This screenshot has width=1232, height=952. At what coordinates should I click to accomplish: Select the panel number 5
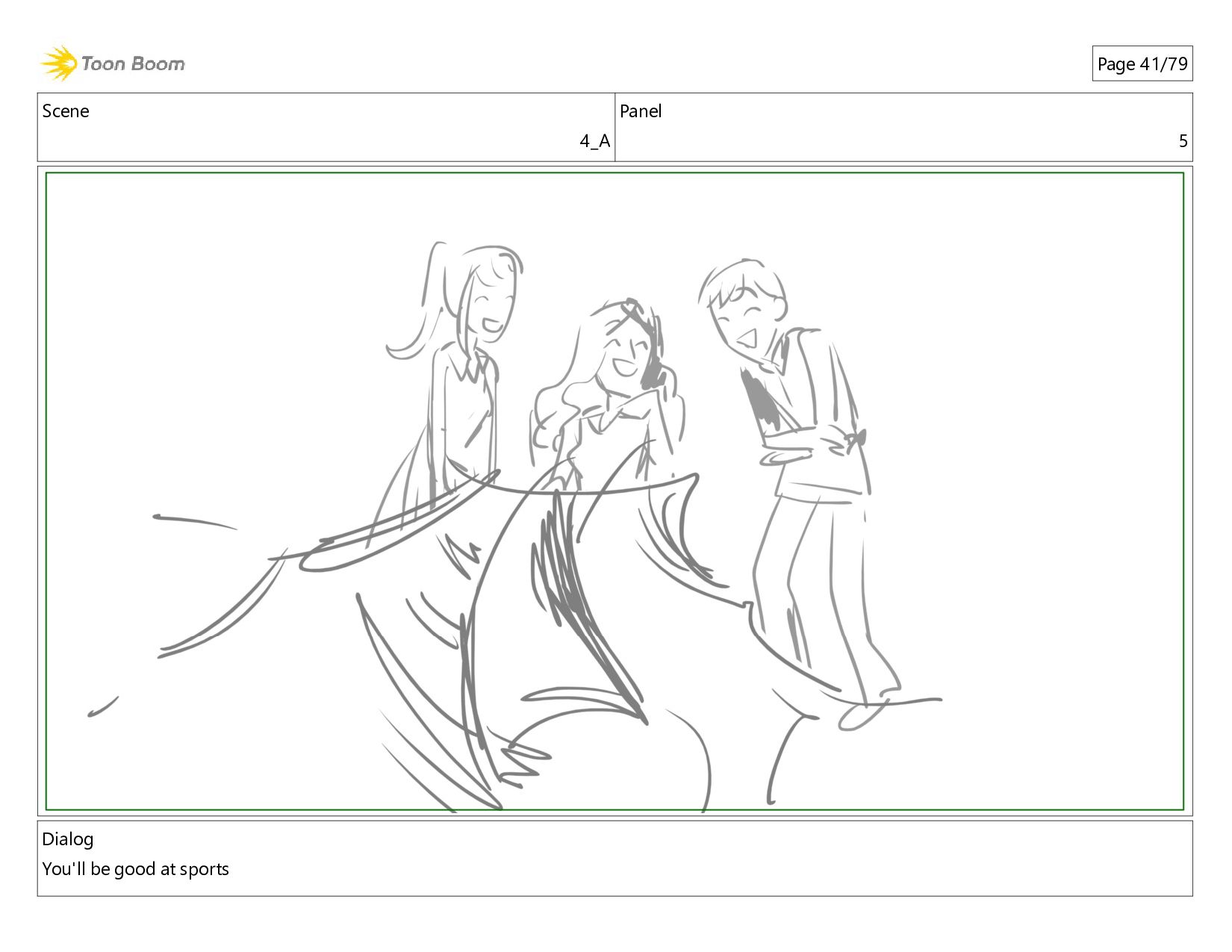coord(1183,141)
